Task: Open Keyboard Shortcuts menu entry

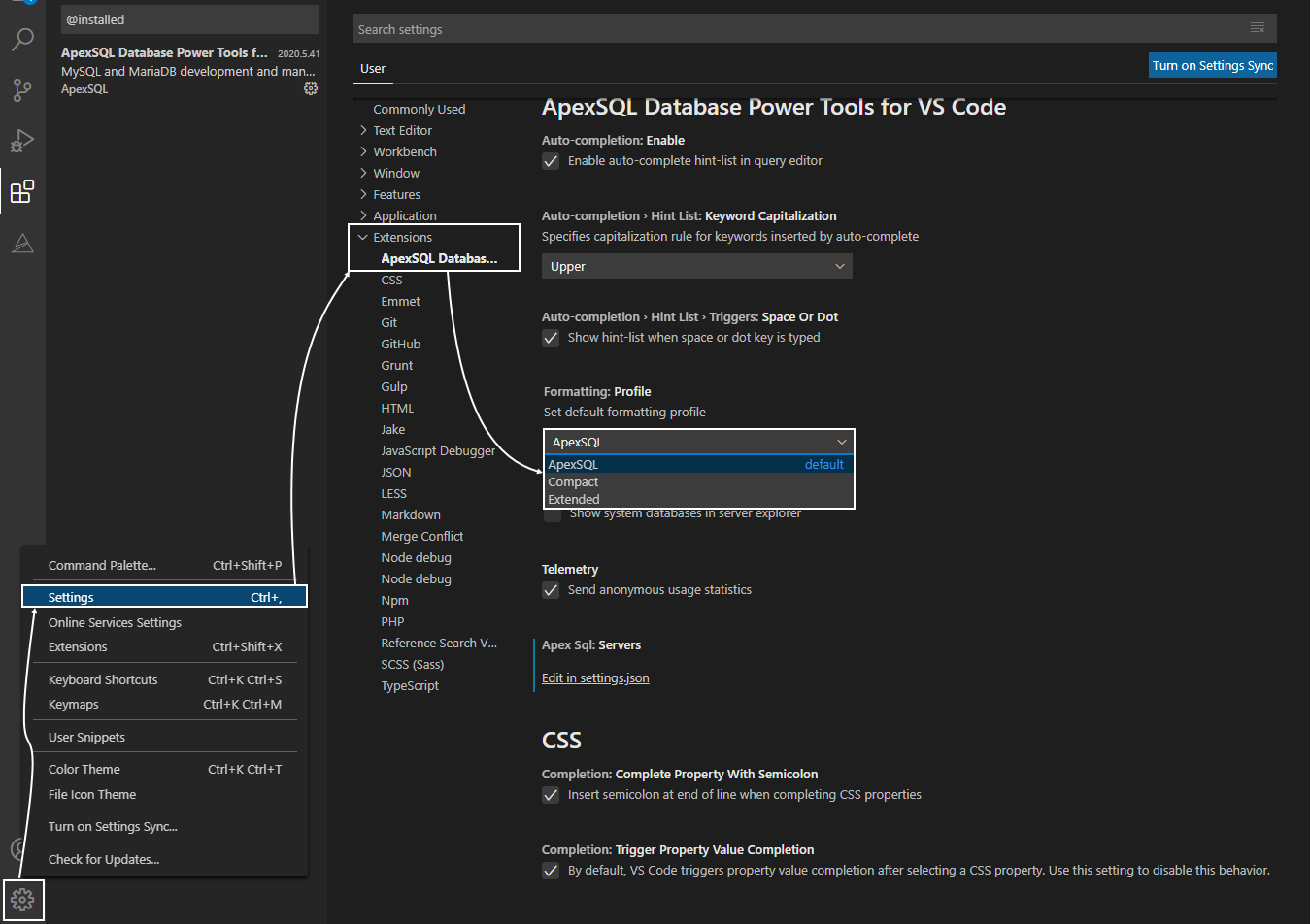Action: [x=165, y=680]
